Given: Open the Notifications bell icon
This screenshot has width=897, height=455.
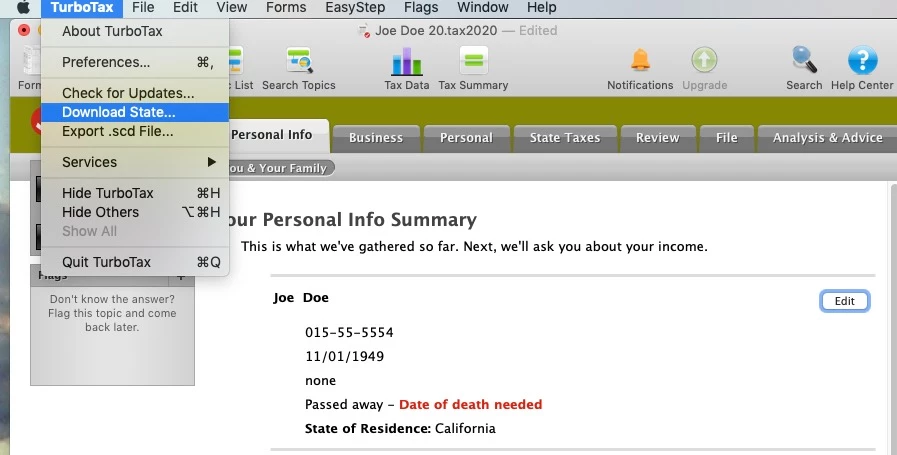Looking at the screenshot, I should click(x=640, y=61).
